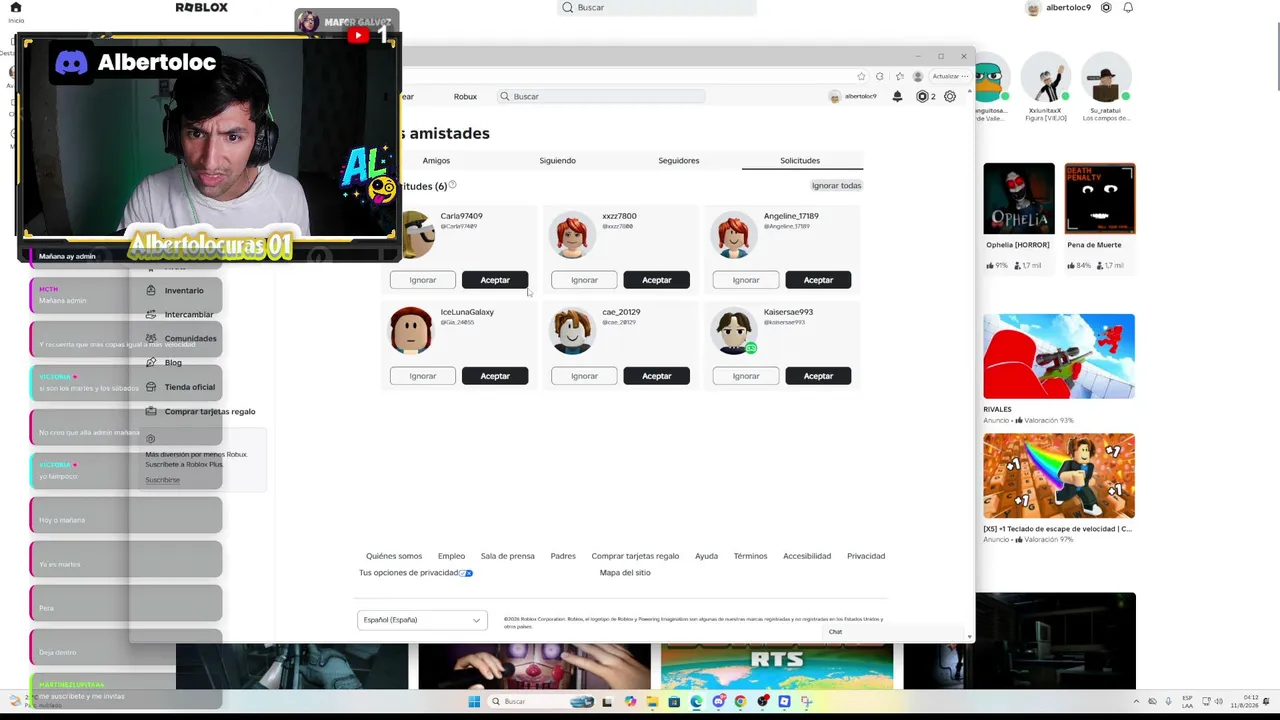Screen dimensions: 1280x720
Task: Open the Mapa del sitio link
Action: [x=625, y=573]
